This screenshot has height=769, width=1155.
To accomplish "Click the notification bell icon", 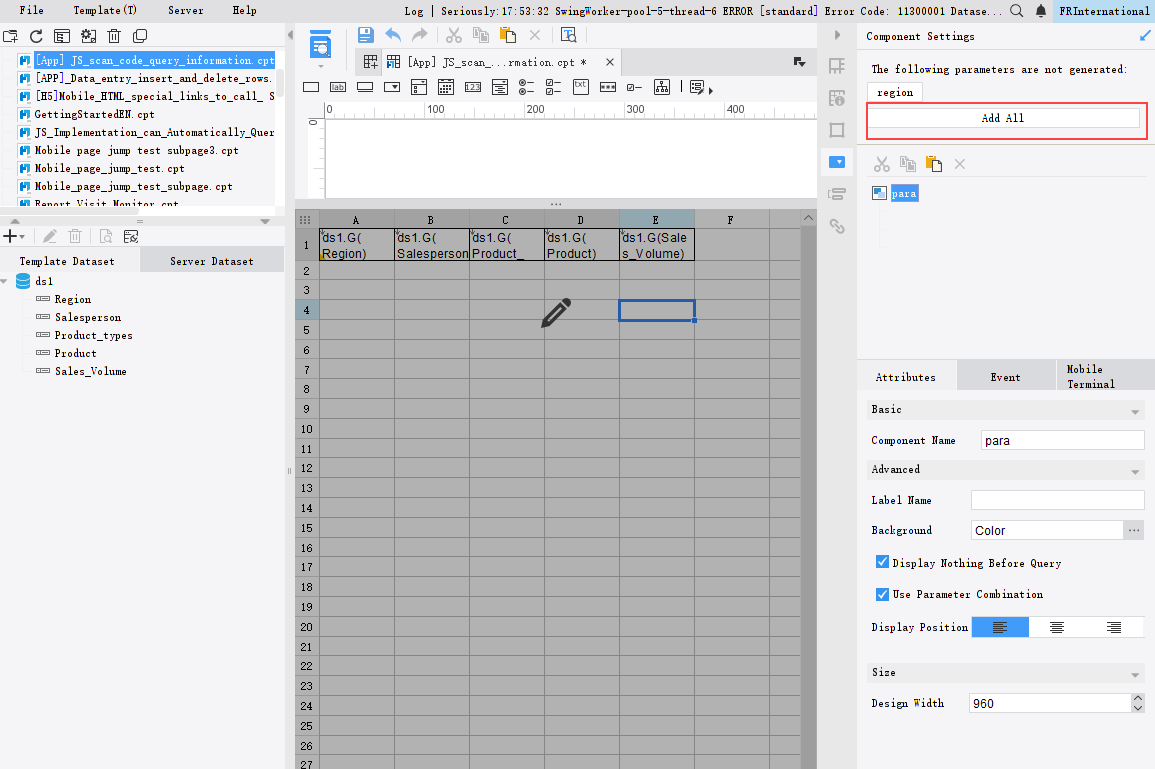I will 1041,11.
